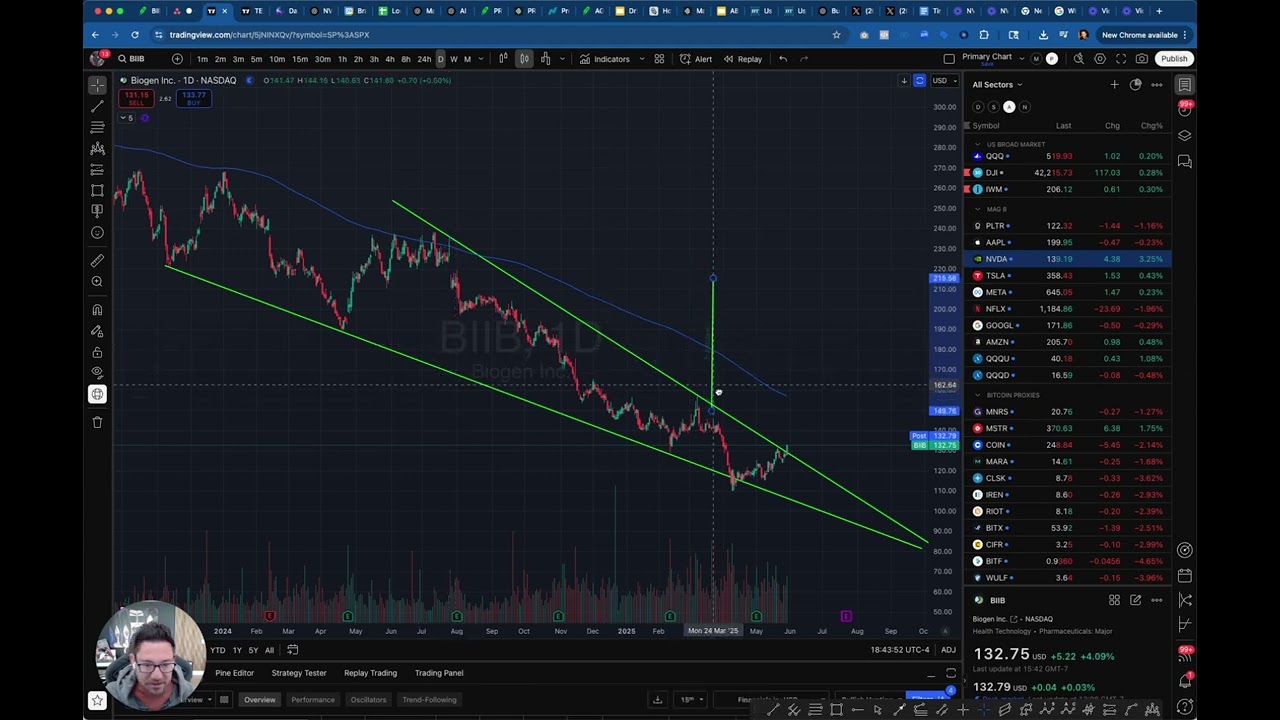Select the 5Y date range
This screenshot has width=1280, height=720.
(x=253, y=650)
